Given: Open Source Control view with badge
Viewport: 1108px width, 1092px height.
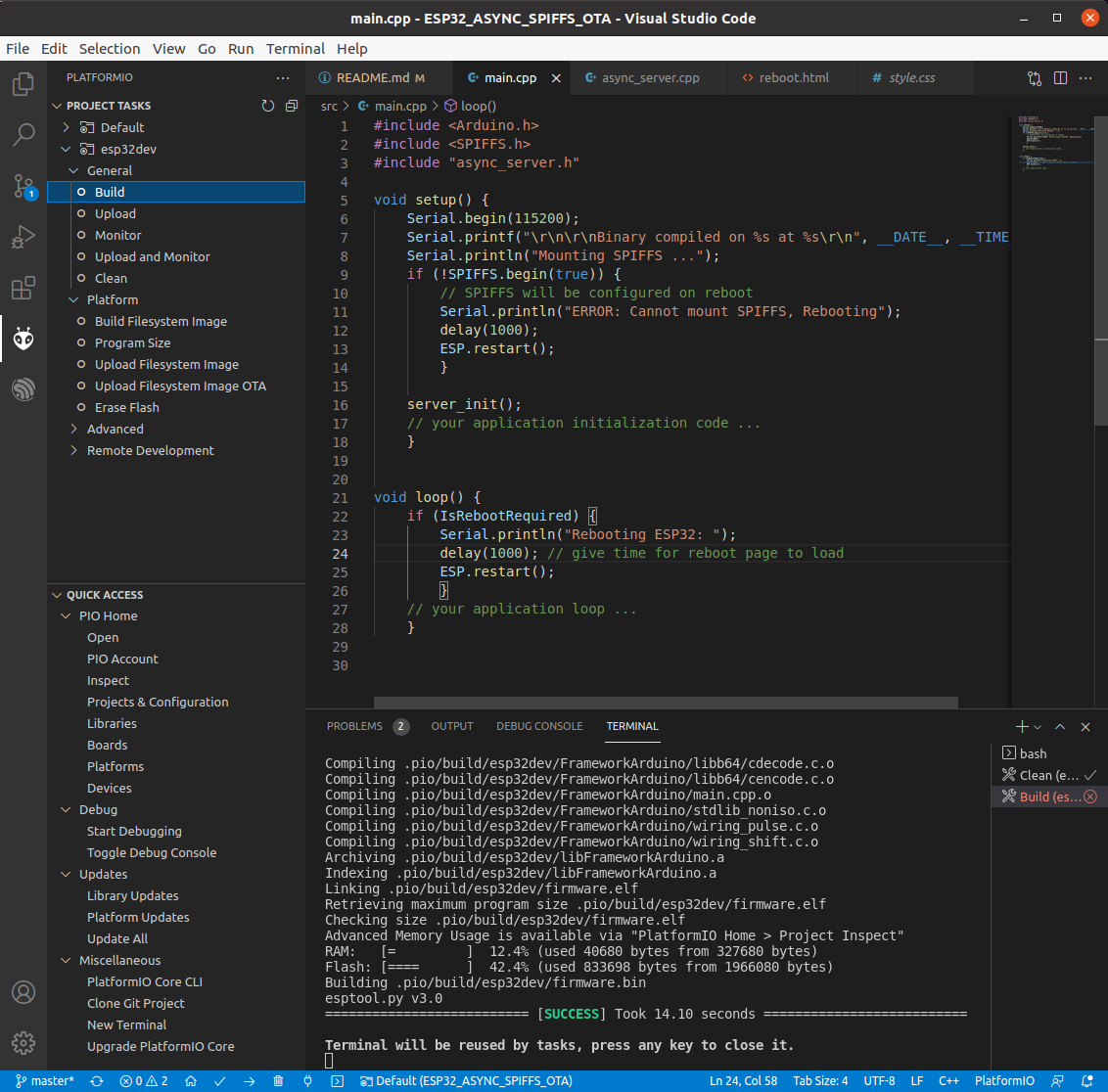Looking at the screenshot, I should [23, 187].
